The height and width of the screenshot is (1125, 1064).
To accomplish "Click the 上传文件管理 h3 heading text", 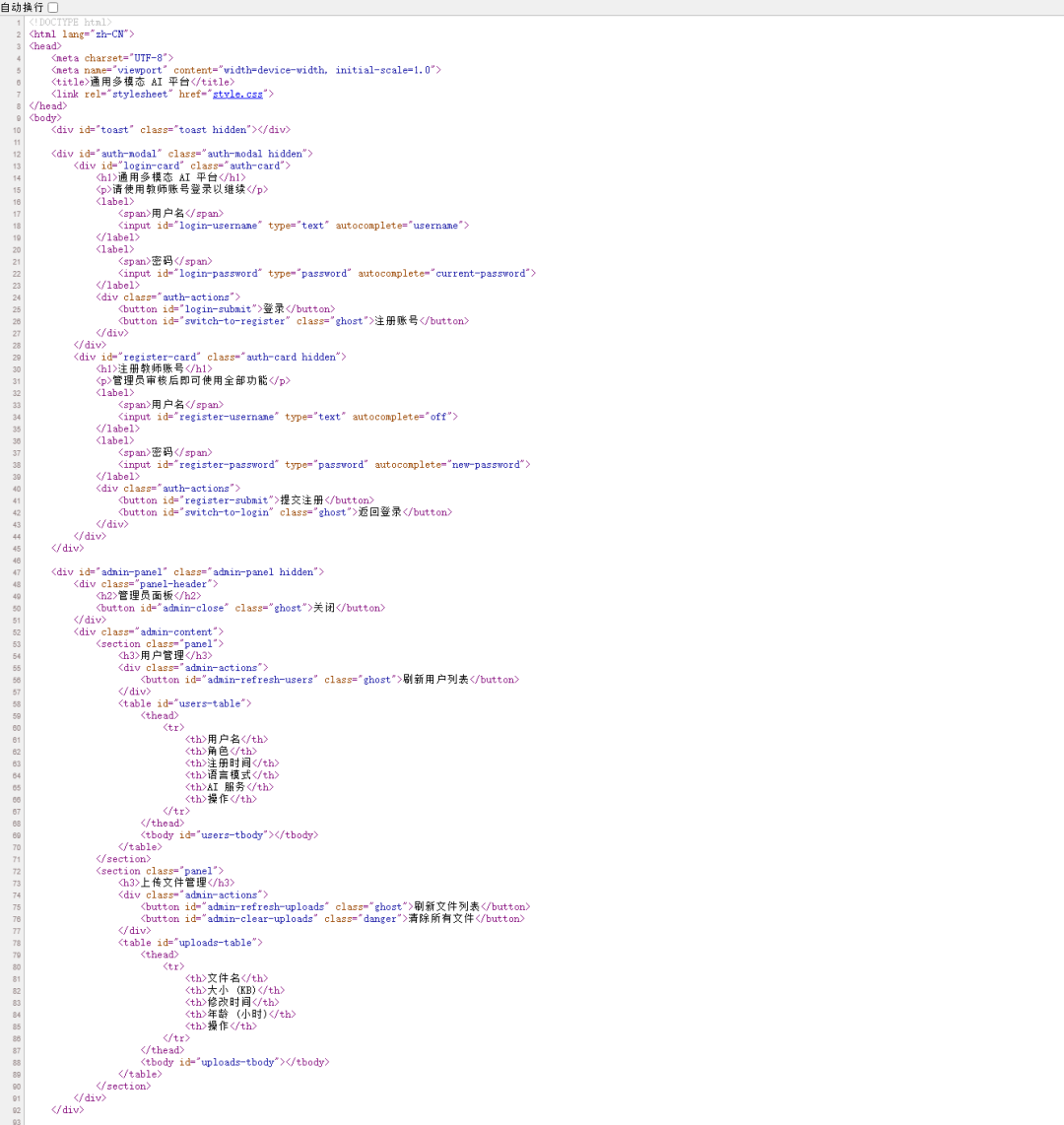I will tap(173, 883).
